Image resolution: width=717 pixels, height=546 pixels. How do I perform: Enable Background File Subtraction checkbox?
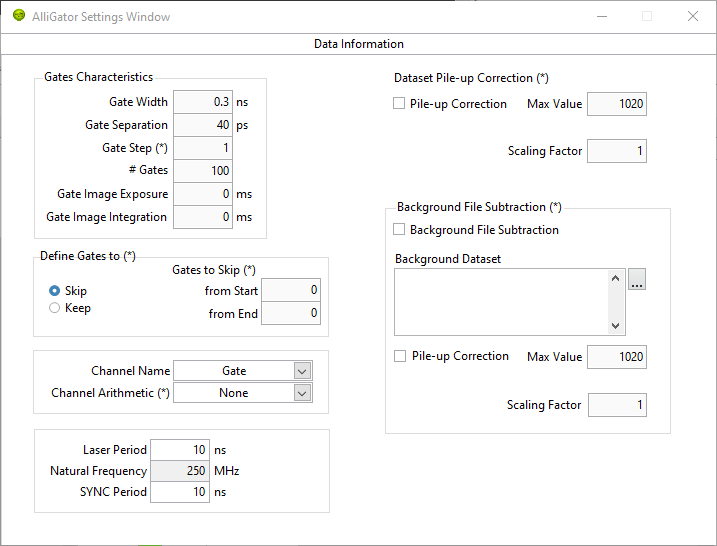pos(399,229)
